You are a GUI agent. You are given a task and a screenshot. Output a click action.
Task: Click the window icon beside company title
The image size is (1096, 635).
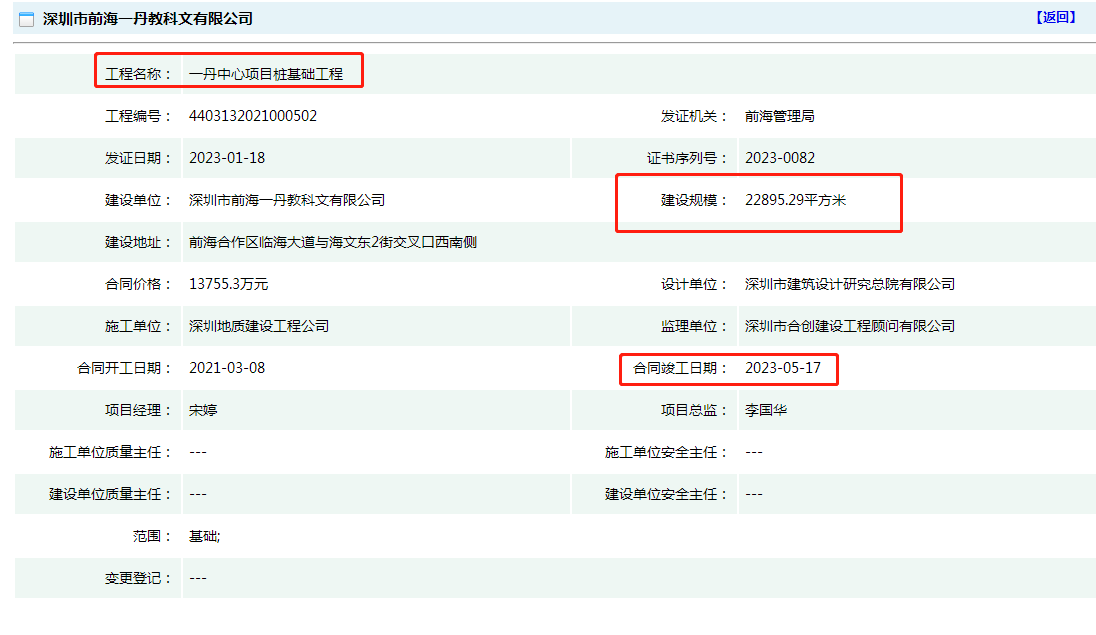[27, 19]
